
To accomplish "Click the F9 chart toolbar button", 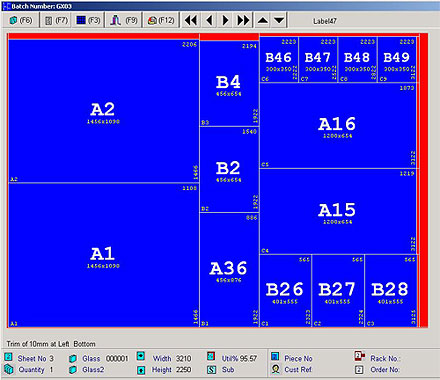I will coord(124,21).
